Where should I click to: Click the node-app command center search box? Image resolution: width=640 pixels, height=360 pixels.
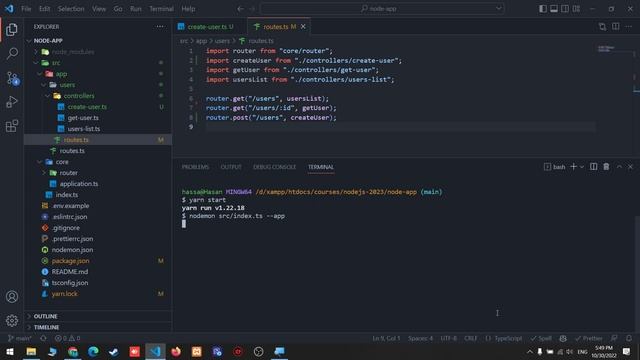(382, 9)
